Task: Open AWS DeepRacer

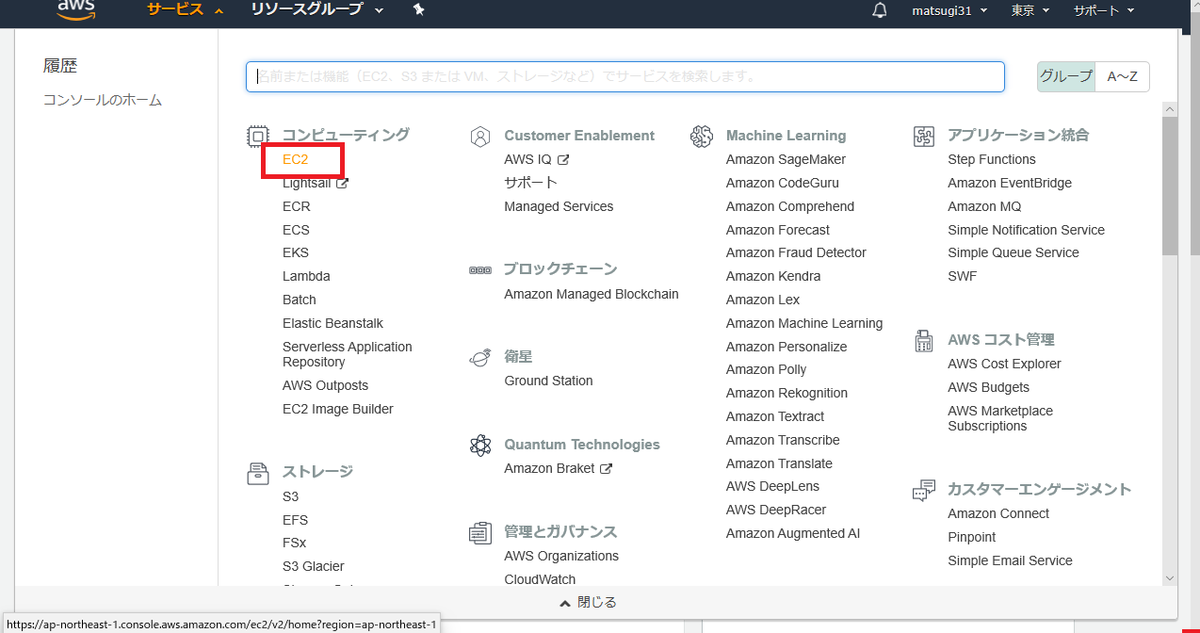Action: [776, 510]
